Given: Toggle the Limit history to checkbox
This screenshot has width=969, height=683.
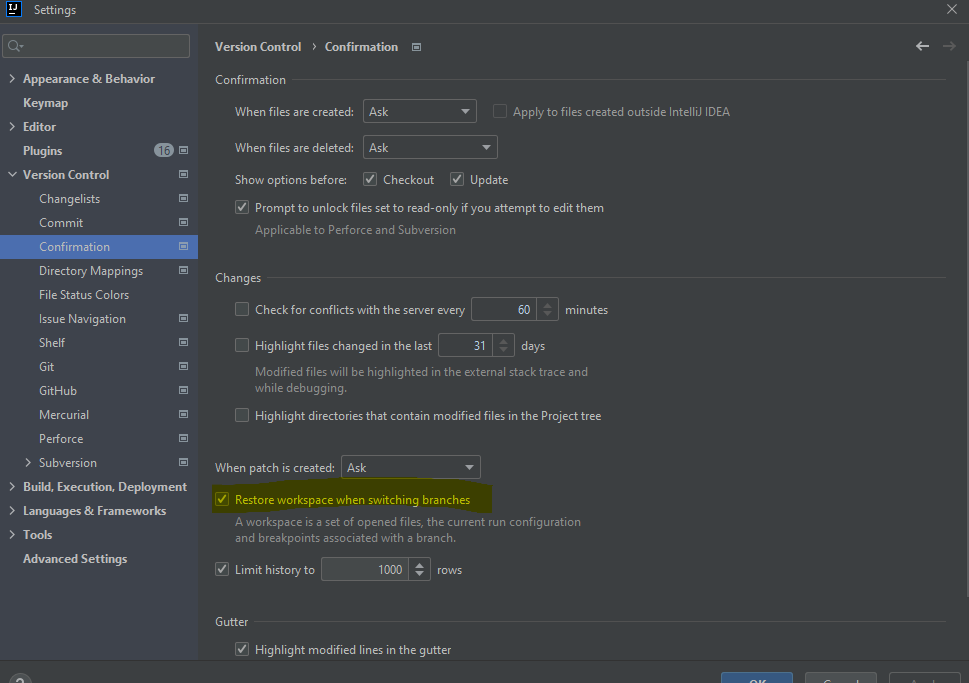Looking at the screenshot, I should 222,569.
